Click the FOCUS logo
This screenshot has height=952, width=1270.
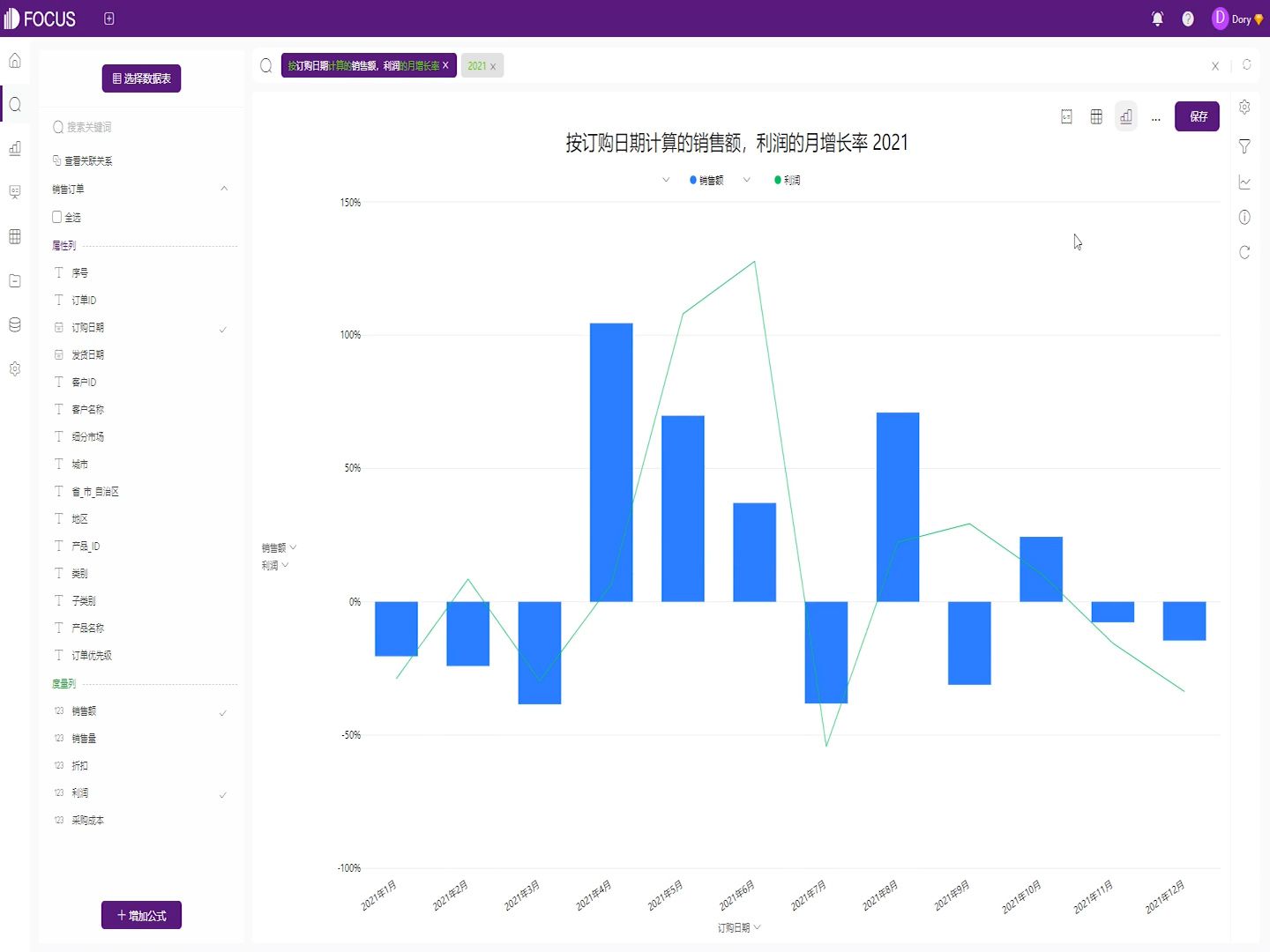(41, 19)
